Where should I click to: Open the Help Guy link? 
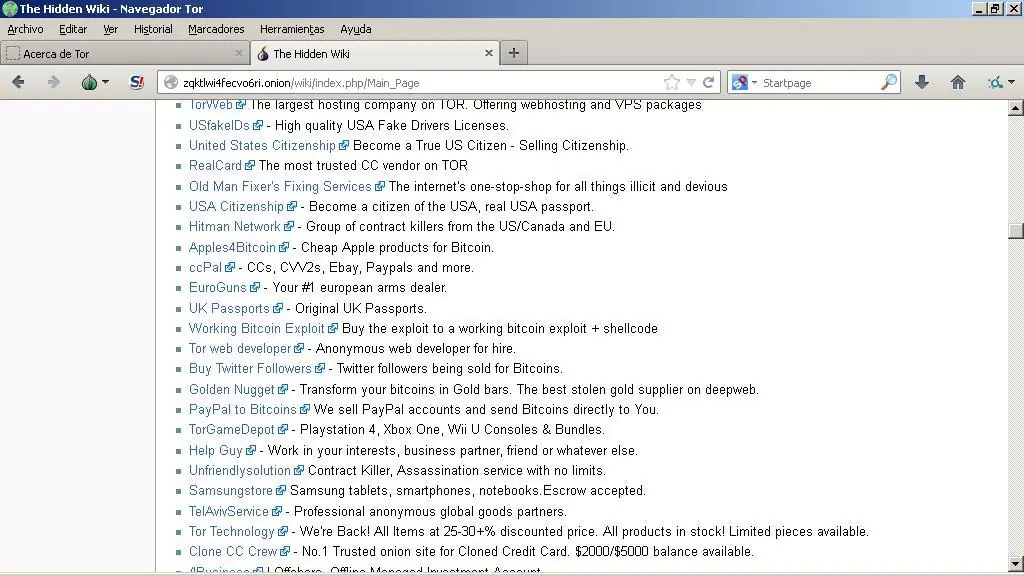pyautogui.click(x=216, y=451)
